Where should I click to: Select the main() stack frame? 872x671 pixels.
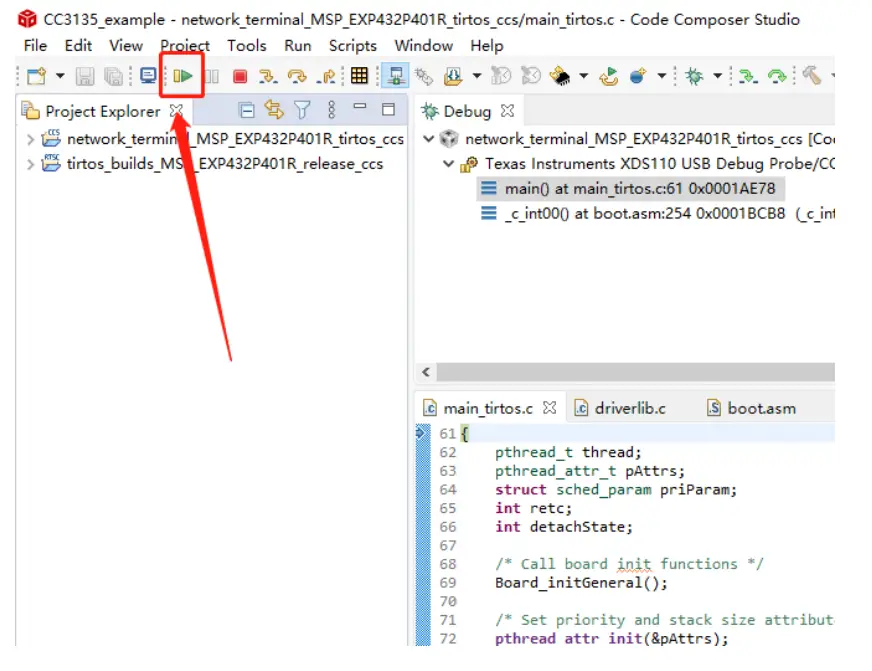coord(639,188)
